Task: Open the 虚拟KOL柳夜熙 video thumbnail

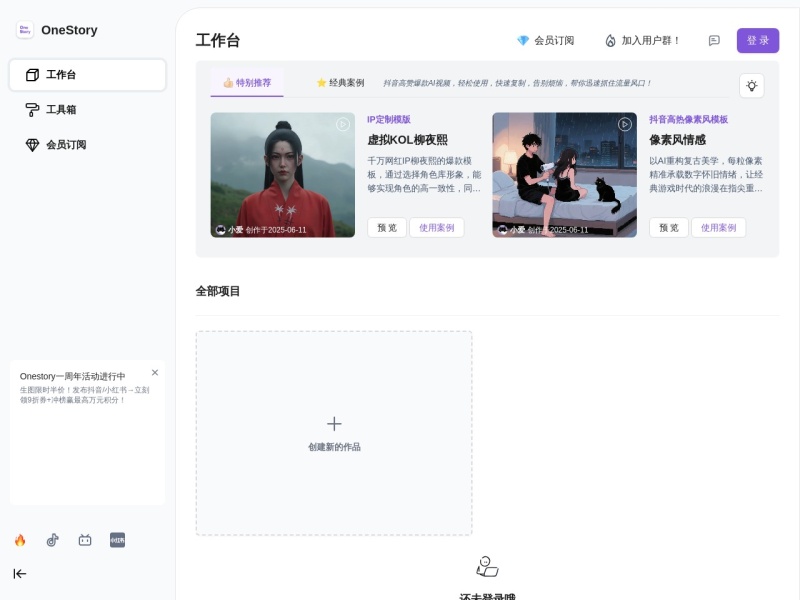Action: point(283,174)
